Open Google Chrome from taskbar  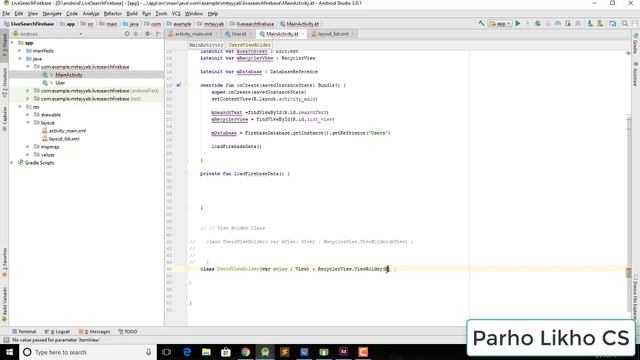[246, 352]
